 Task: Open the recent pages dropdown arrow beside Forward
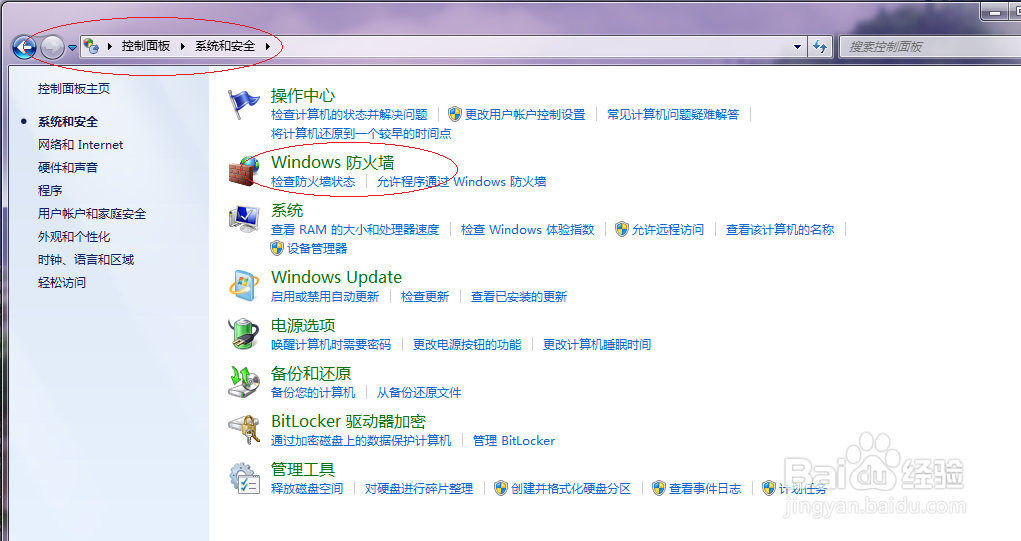[72, 48]
